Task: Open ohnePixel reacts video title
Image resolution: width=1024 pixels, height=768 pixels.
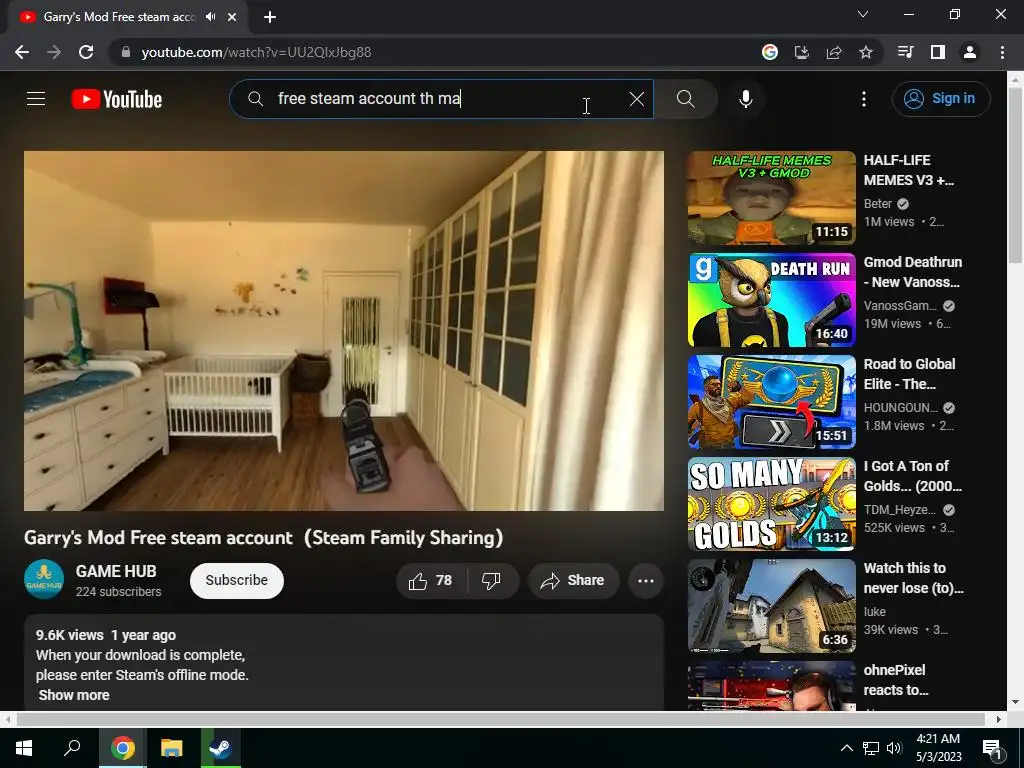Action: [895, 680]
